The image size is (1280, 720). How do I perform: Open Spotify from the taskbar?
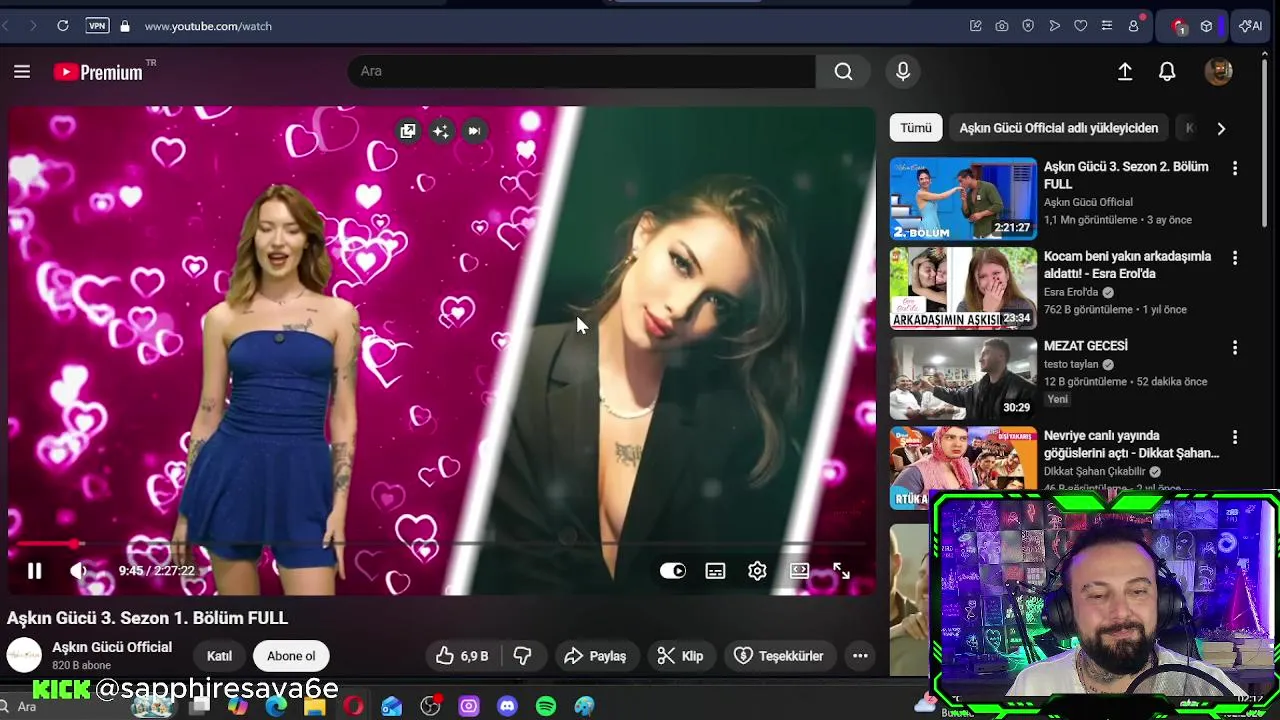point(546,706)
